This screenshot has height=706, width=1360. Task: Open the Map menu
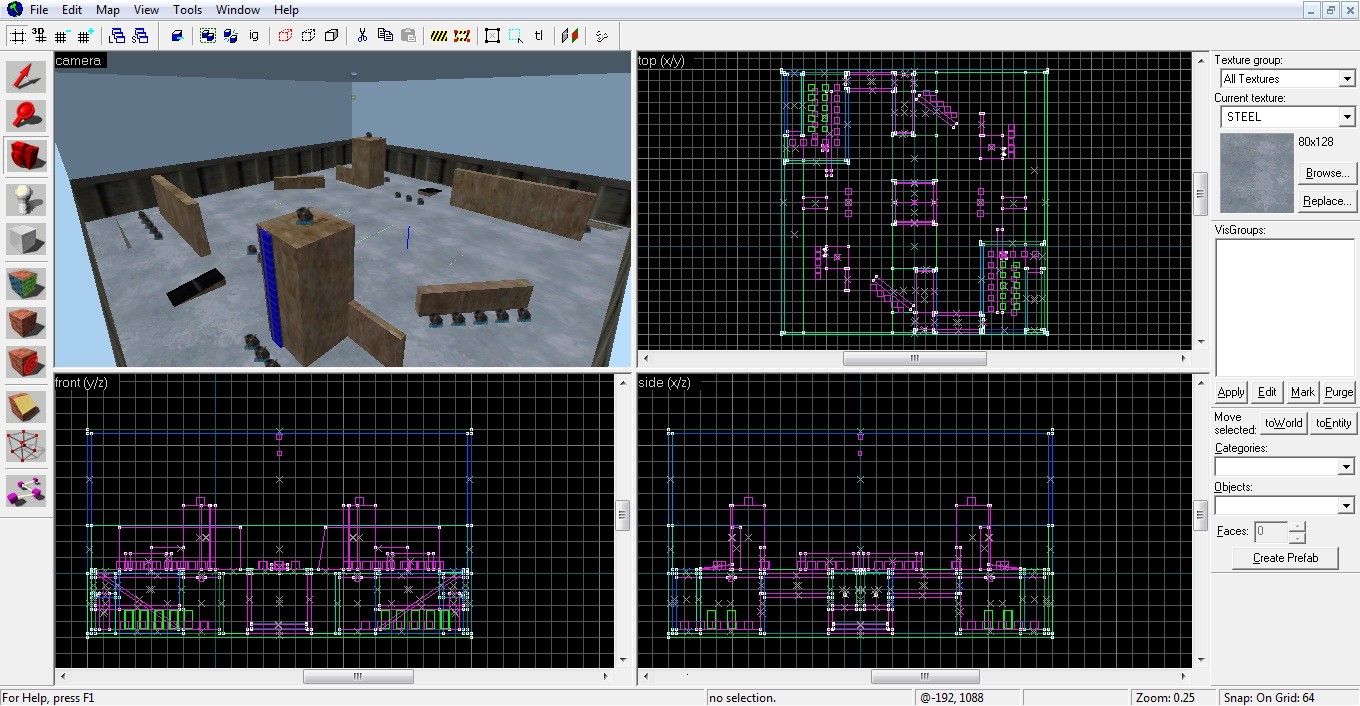(108, 10)
